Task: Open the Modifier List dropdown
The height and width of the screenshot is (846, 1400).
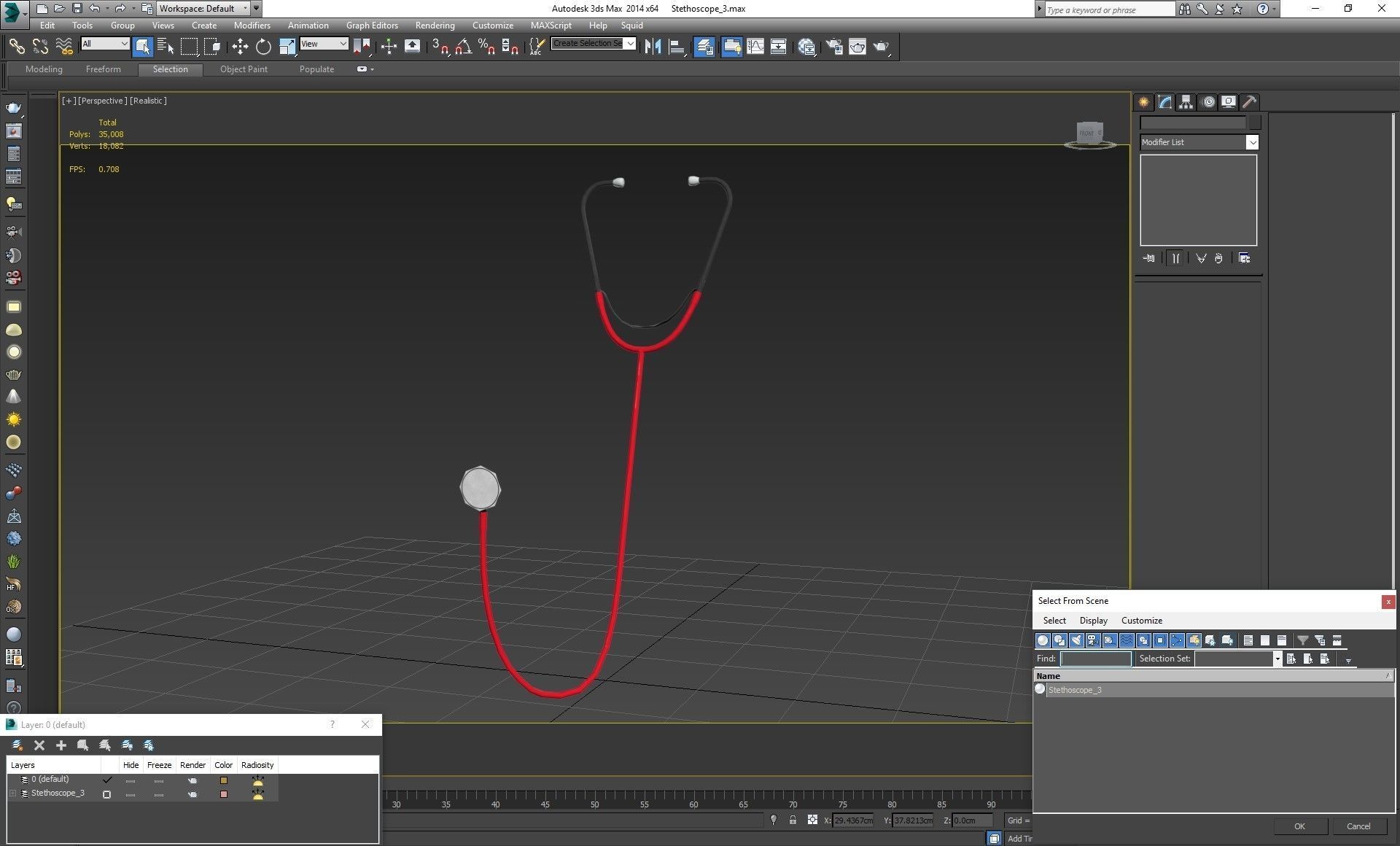Action: coord(1252,142)
